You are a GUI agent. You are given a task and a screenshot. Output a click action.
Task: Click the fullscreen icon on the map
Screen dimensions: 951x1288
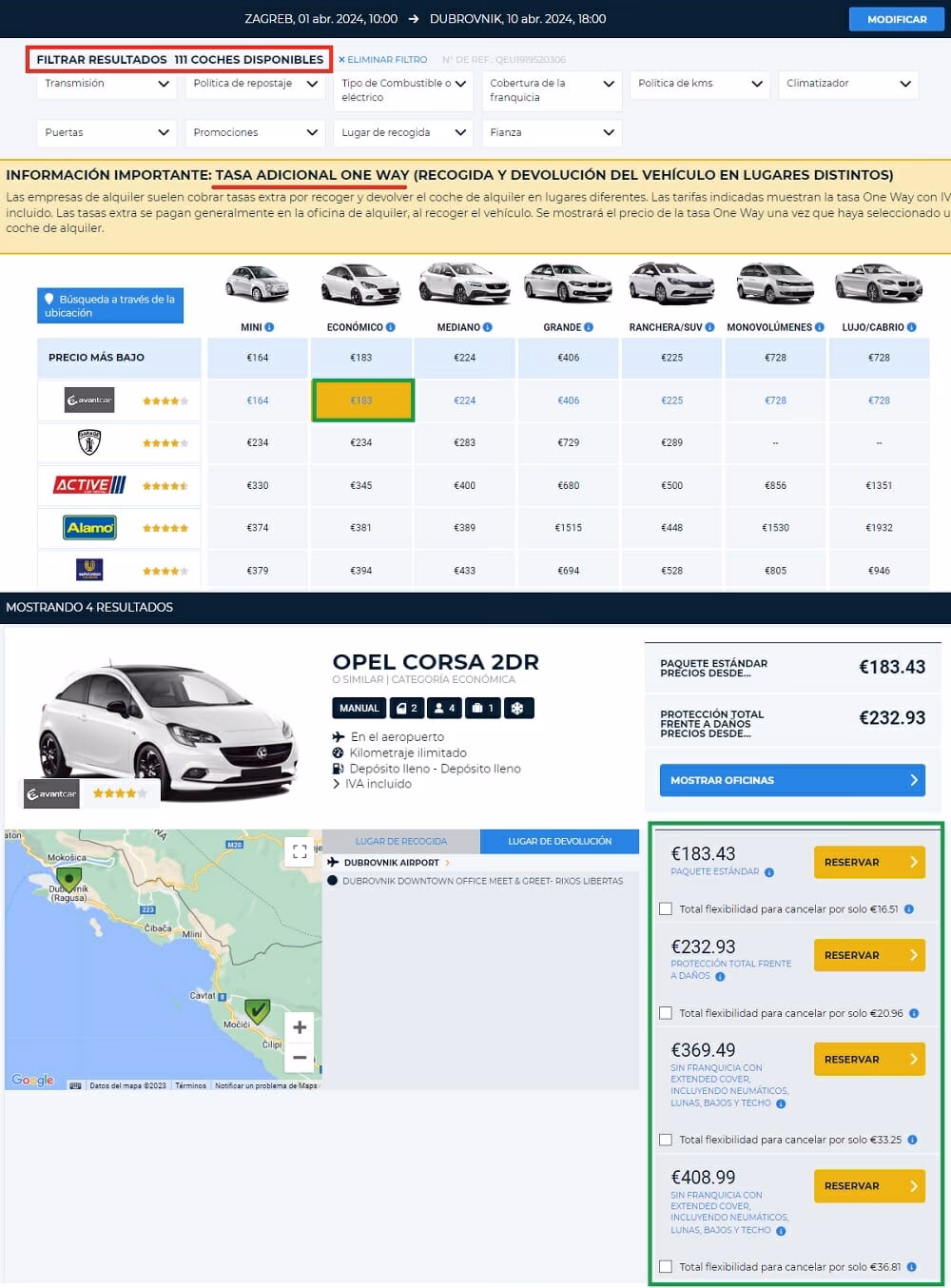click(300, 851)
